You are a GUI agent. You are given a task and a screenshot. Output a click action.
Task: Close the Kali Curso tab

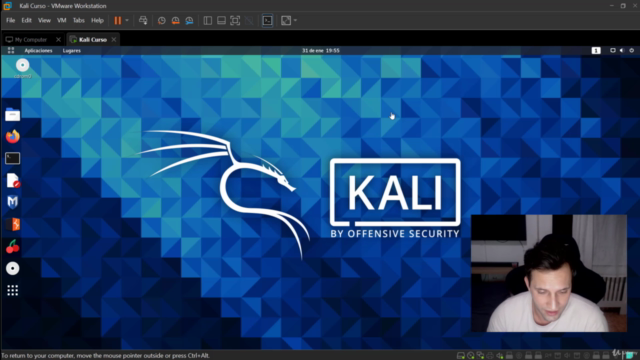(x=114, y=40)
